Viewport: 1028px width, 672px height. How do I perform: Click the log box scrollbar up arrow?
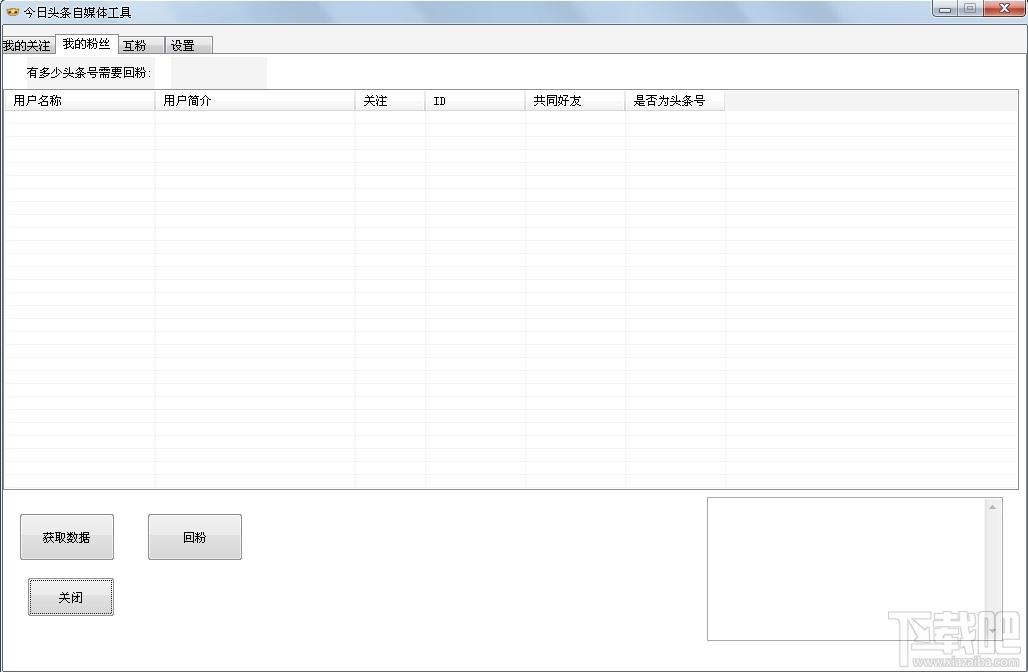coord(993,507)
